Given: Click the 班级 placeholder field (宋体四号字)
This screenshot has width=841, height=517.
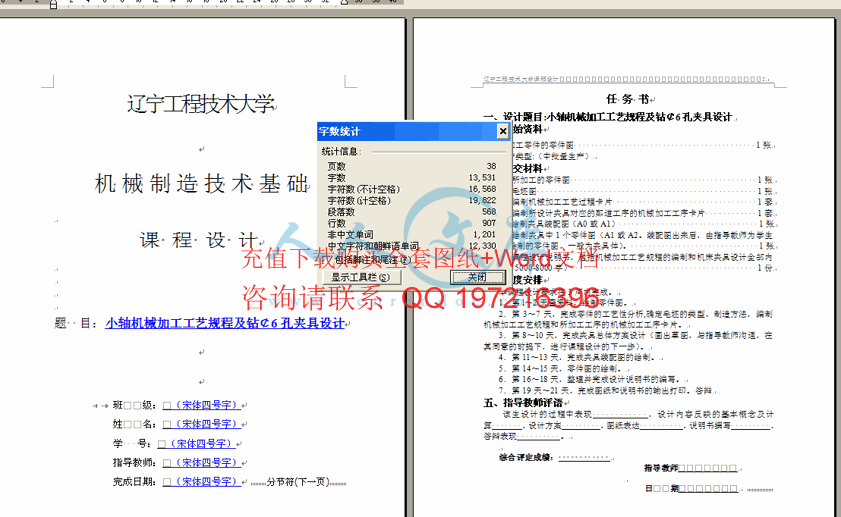Looking at the screenshot, I should coord(201,405).
